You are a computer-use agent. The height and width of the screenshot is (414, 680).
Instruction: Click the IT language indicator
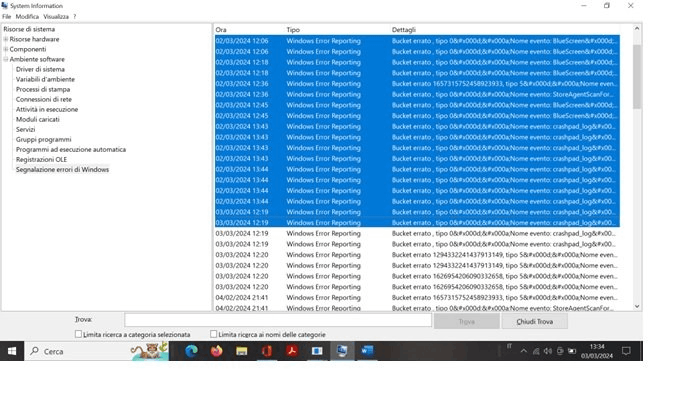tap(510, 346)
